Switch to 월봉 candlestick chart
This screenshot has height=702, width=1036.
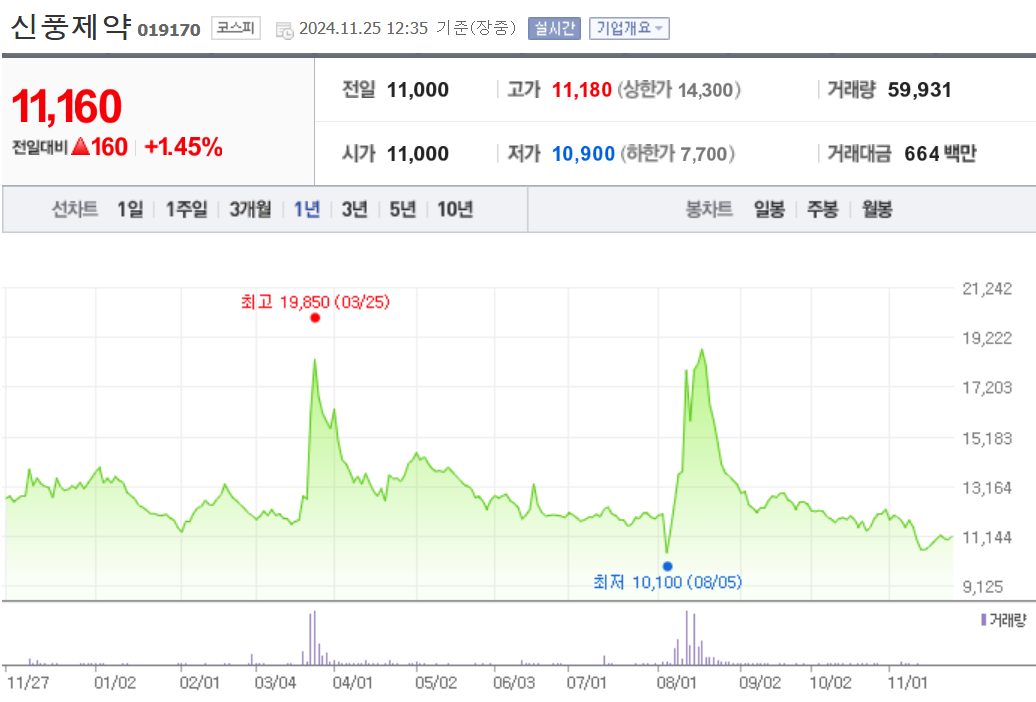click(877, 210)
